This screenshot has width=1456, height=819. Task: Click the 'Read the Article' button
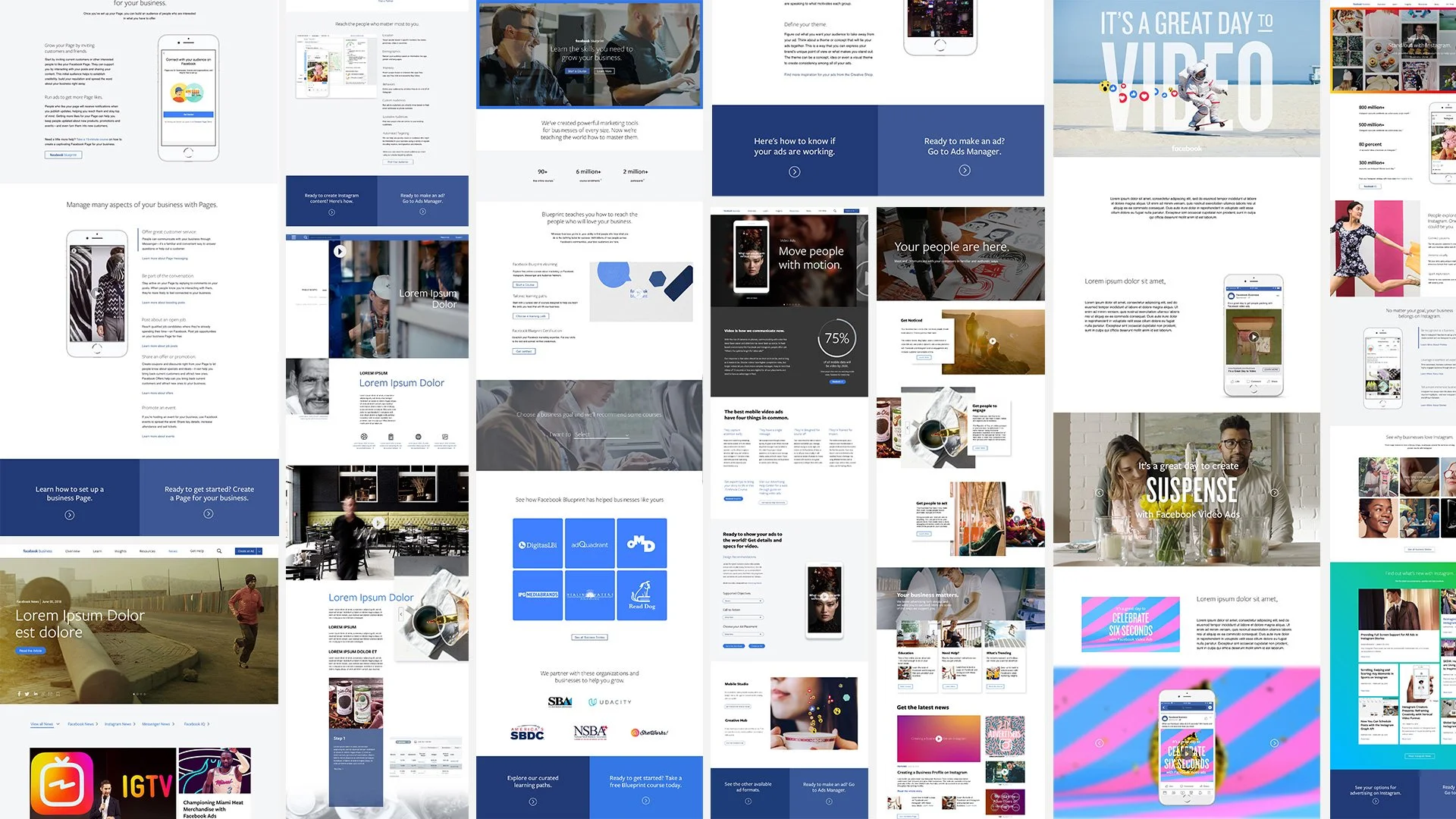[30, 651]
